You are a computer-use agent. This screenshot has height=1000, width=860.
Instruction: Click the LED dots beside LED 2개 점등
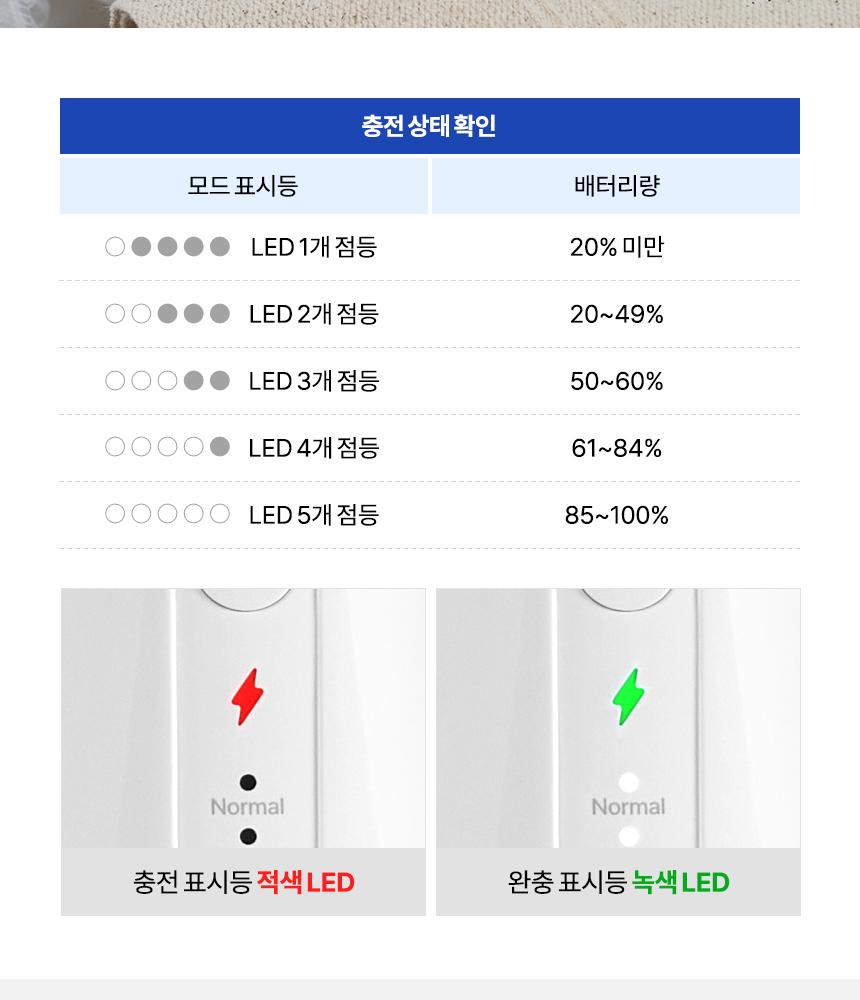click(168, 314)
